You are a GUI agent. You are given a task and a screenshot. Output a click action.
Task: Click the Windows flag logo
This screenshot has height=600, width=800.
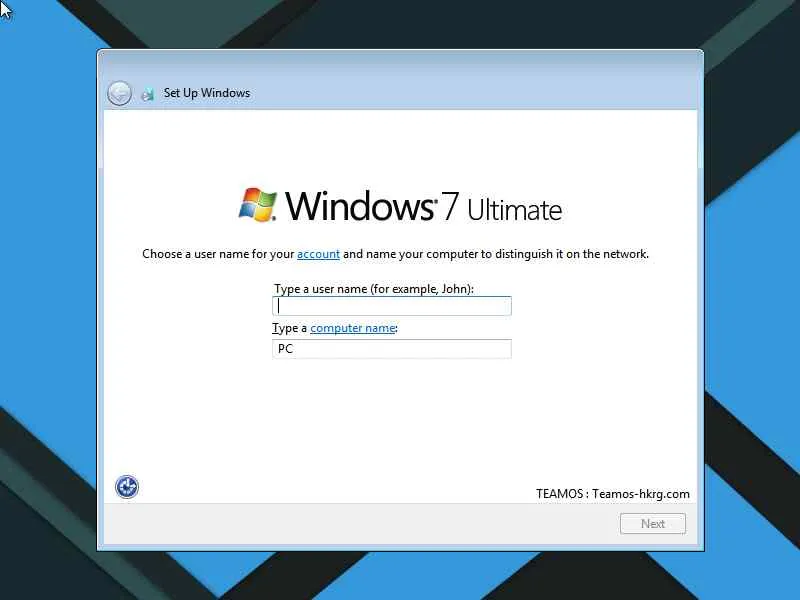258,205
